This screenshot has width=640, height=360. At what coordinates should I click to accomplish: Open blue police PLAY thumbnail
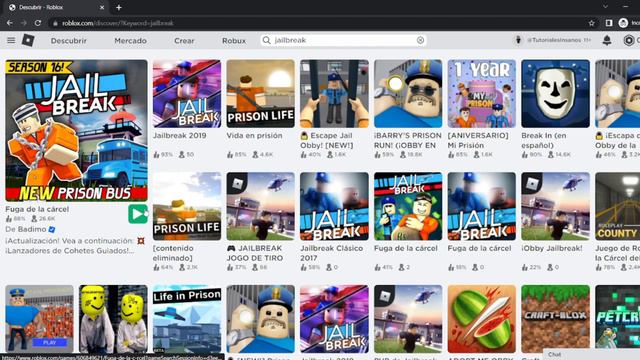click(x=39, y=319)
